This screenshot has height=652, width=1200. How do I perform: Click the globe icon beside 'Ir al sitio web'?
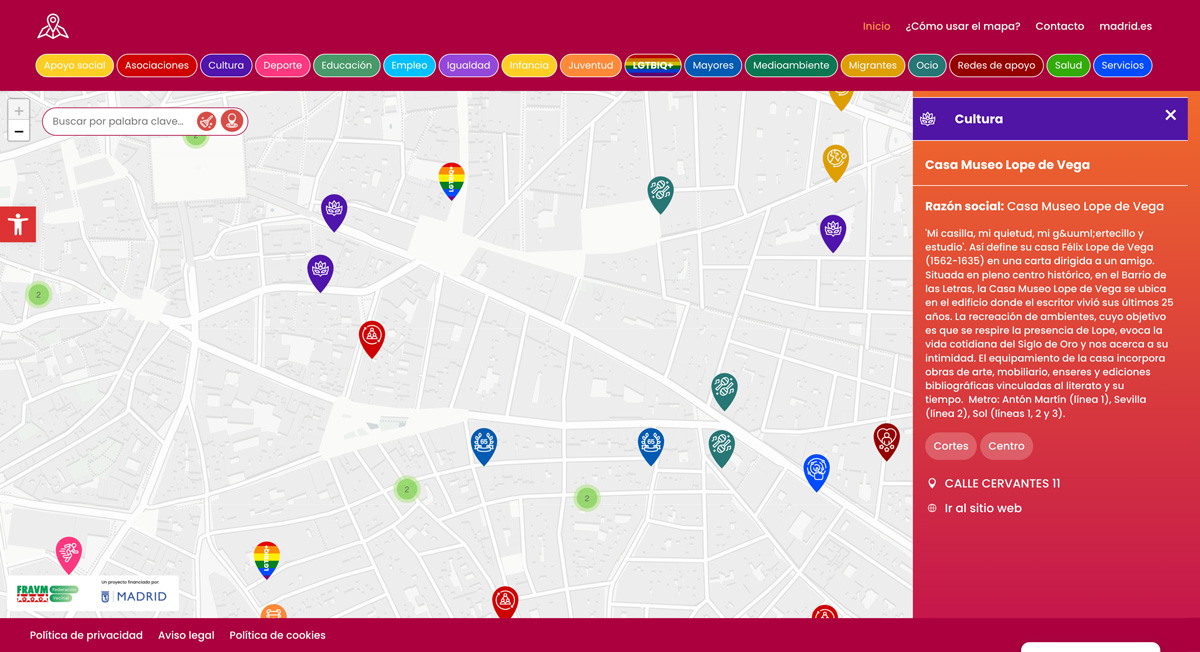pos(932,508)
